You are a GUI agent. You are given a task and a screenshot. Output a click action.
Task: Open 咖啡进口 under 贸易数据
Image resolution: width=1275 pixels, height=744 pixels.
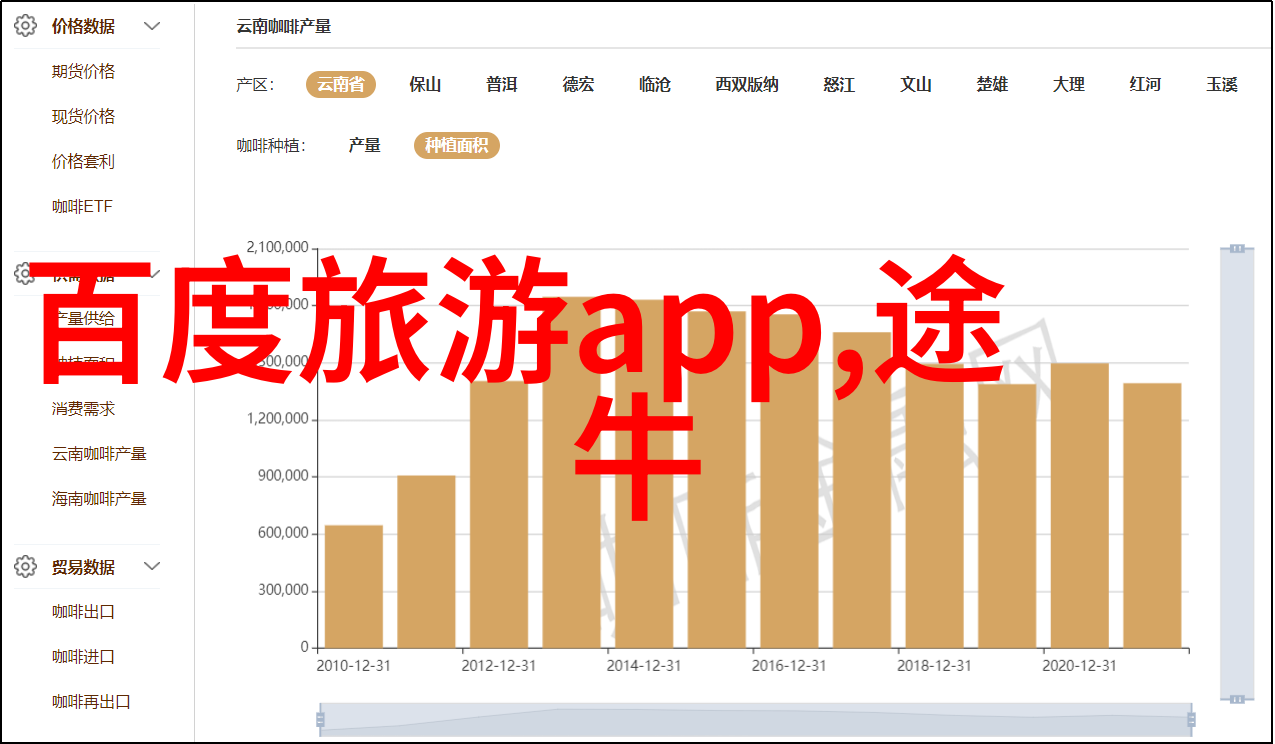click(x=84, y=657)
